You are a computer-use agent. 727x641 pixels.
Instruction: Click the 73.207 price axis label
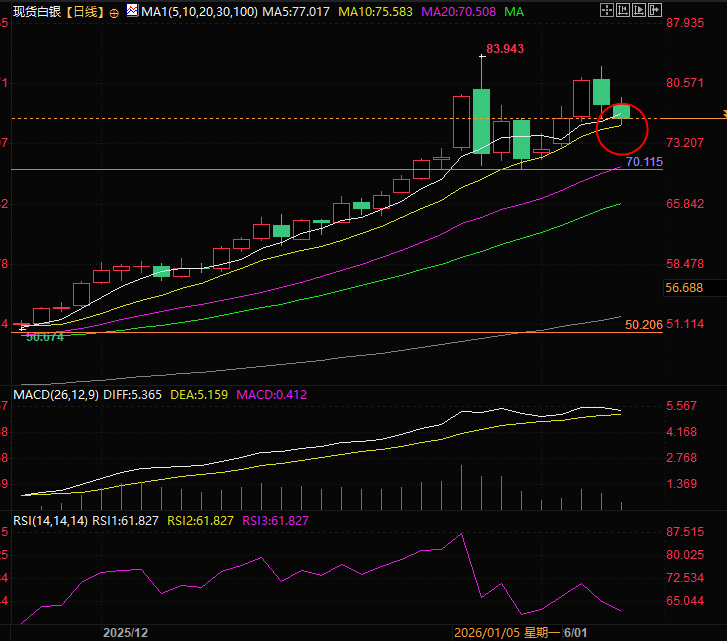tap(685, 143)
